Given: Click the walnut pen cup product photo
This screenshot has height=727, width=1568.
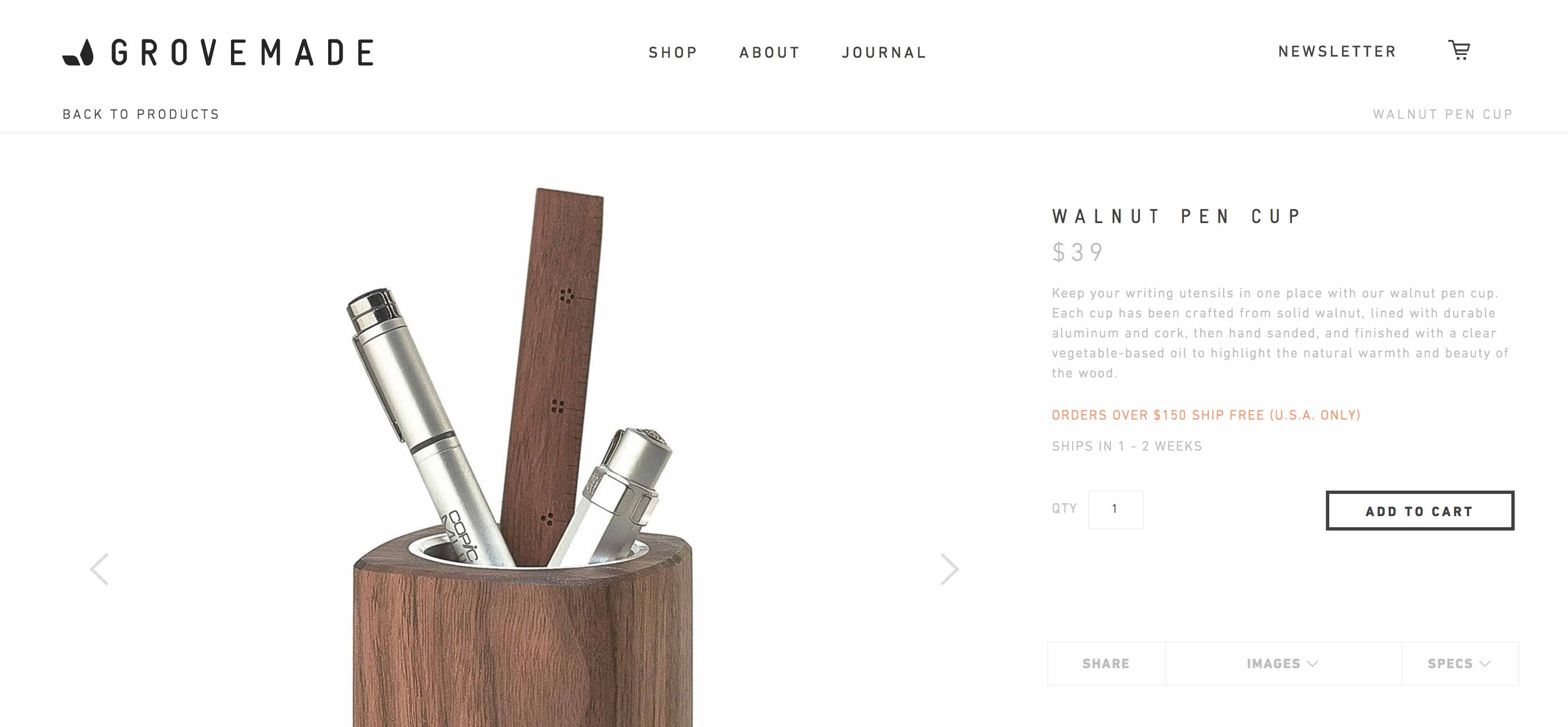Looking at the screenshot, I should point(522,456).
